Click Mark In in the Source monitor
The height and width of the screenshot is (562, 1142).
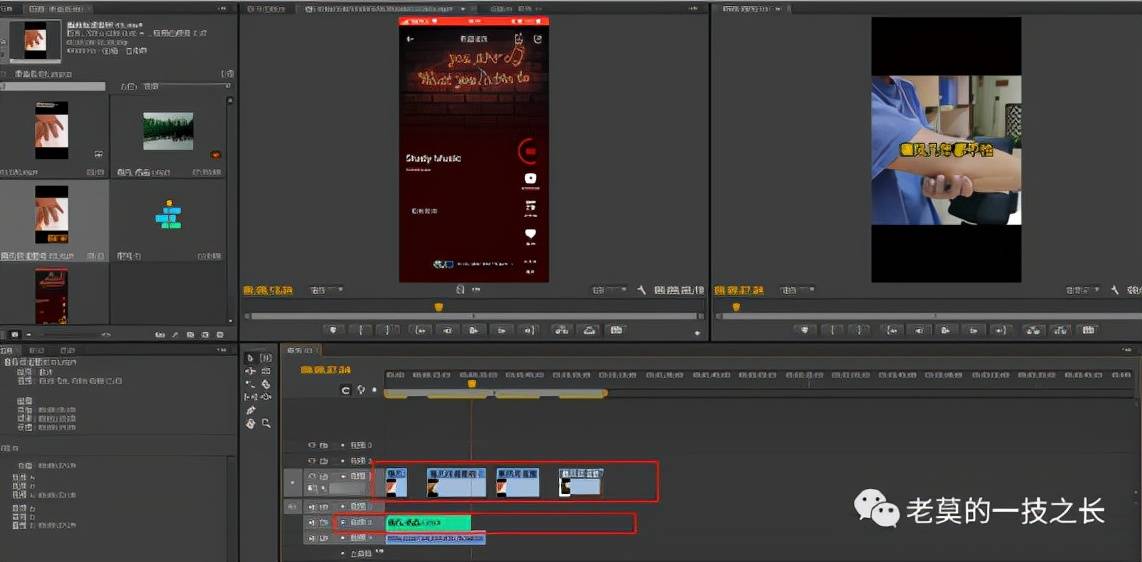tap(361, 331)
